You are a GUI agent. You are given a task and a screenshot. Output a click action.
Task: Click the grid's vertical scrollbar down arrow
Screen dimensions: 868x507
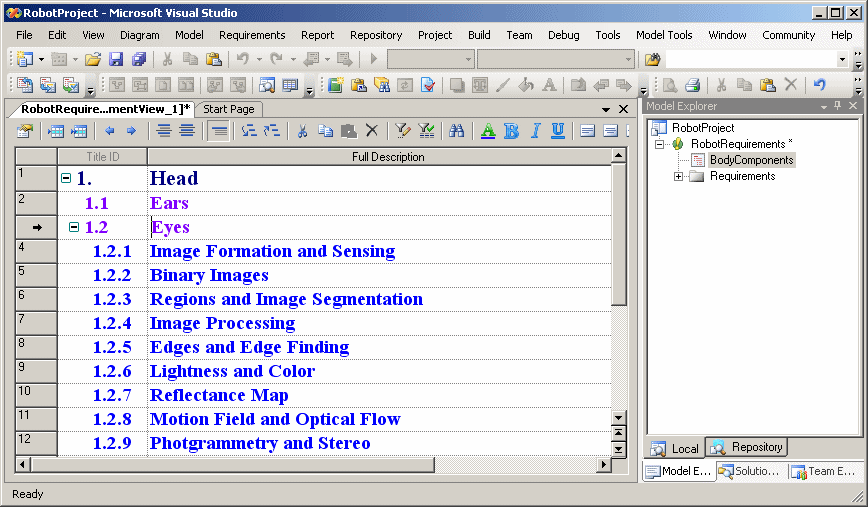pos(618,417)
